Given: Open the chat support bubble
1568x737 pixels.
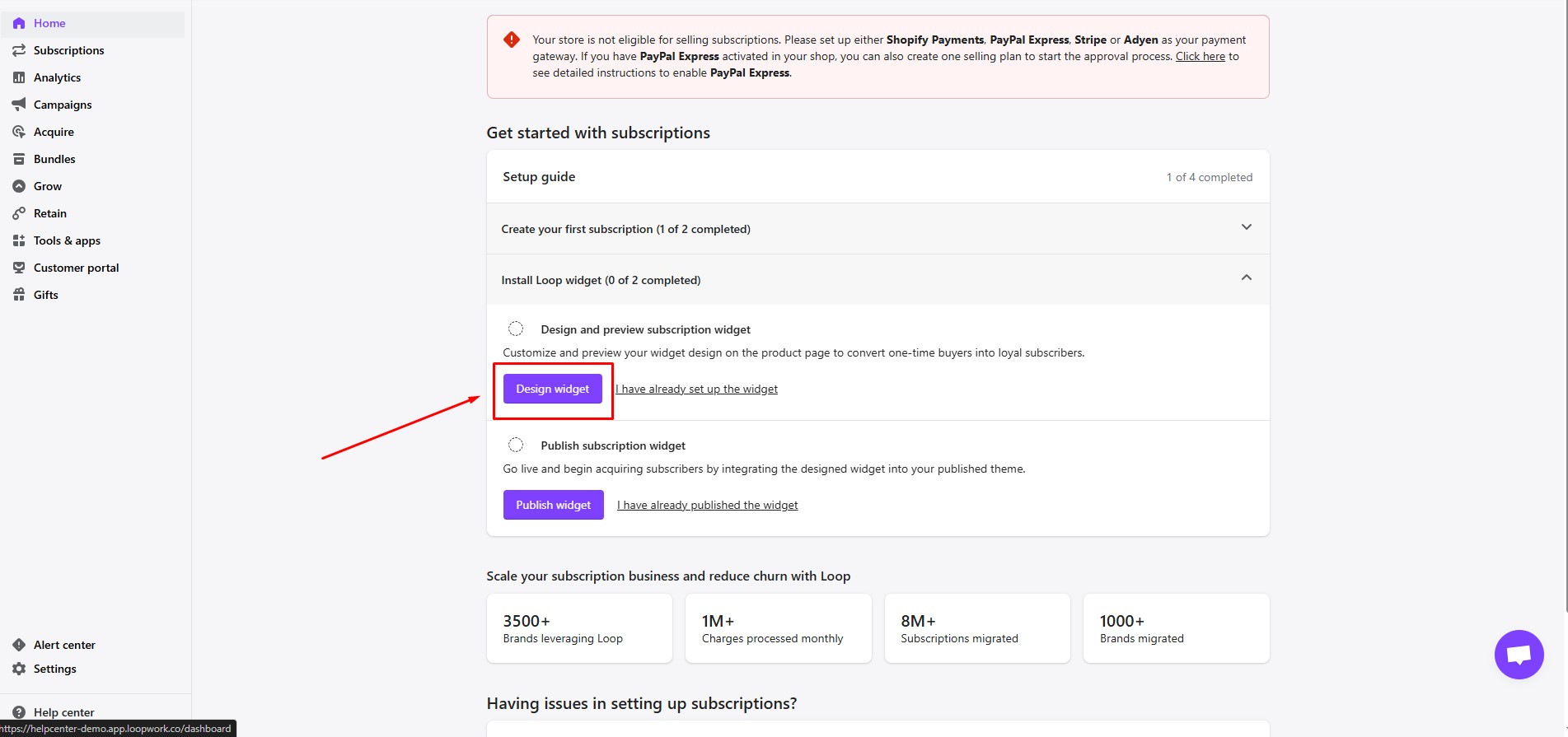Looking at the screenshot, I should (x=1518, y=655).
